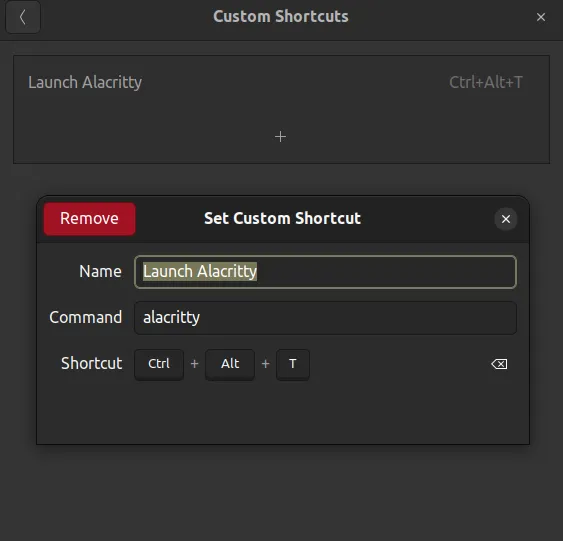Screen dimensions: 563x541
Task: Click the Alt key cap
Action: click(x=230, y=364)
